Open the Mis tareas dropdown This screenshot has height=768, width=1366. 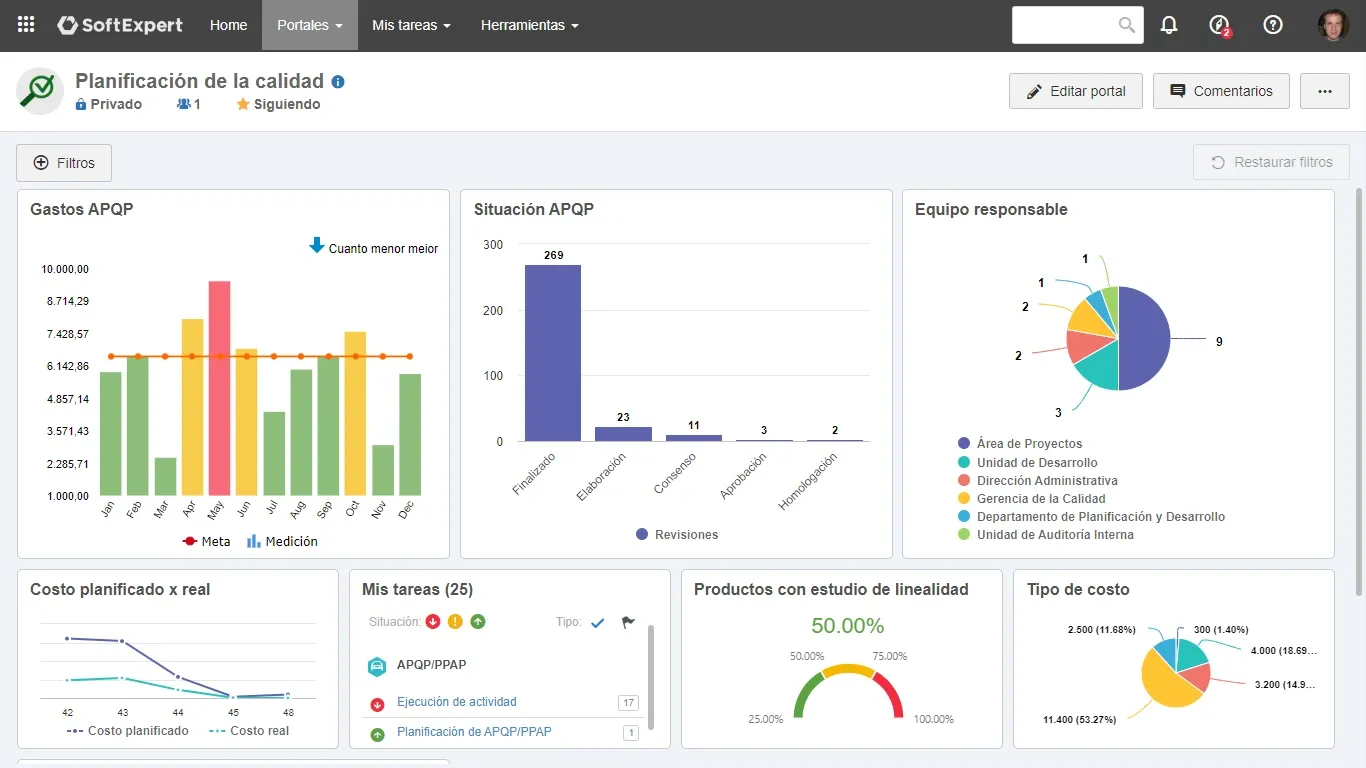coord(410,25)
